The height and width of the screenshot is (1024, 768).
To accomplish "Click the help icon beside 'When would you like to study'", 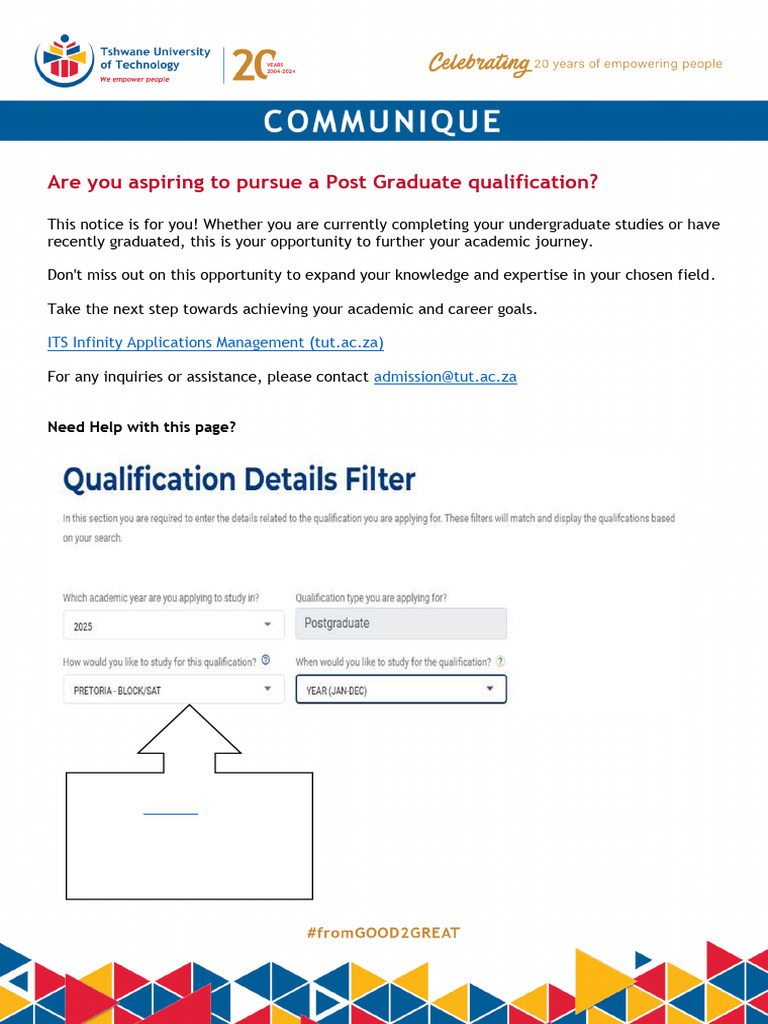I will coord(500,661).
